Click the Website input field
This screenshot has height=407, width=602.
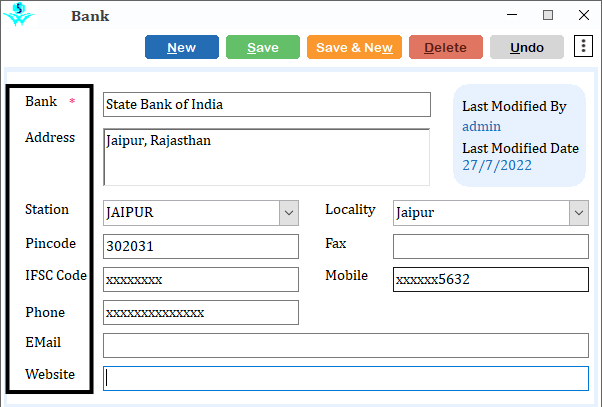[346, 379]
